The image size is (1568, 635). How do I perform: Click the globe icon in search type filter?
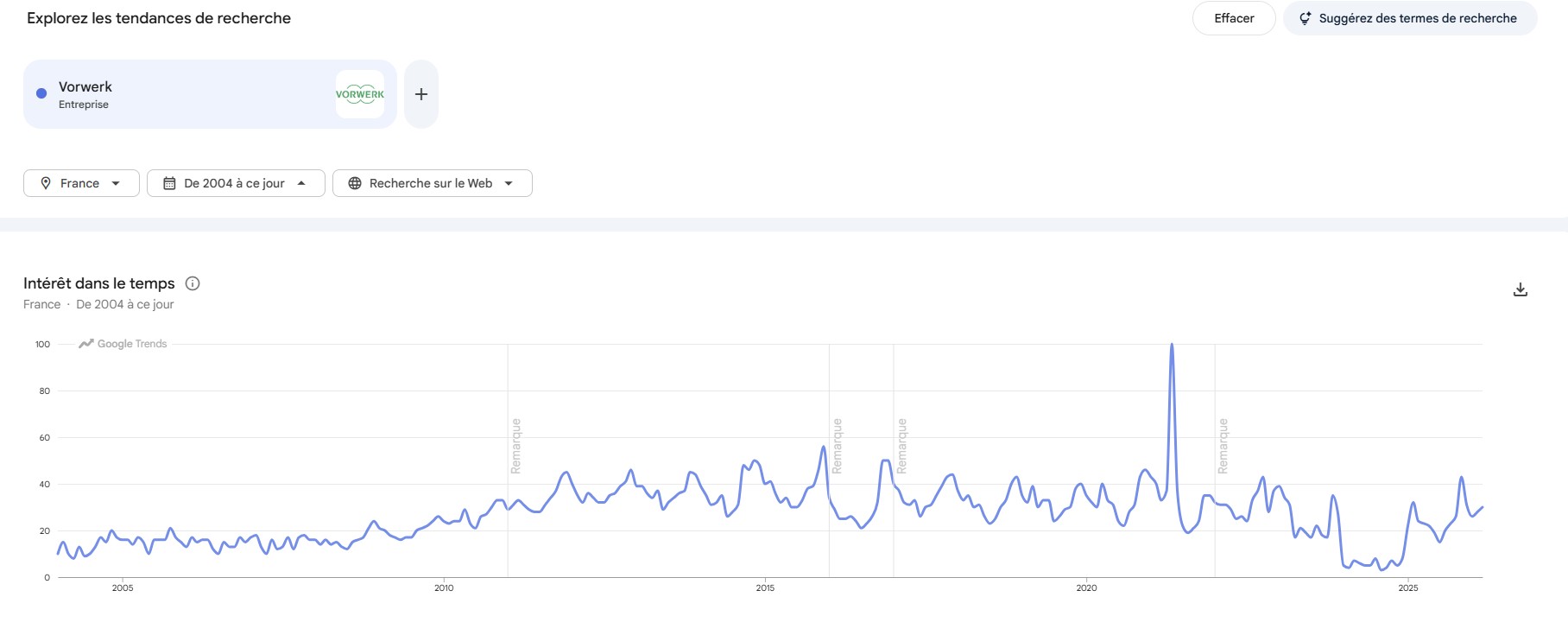point(355,183)
